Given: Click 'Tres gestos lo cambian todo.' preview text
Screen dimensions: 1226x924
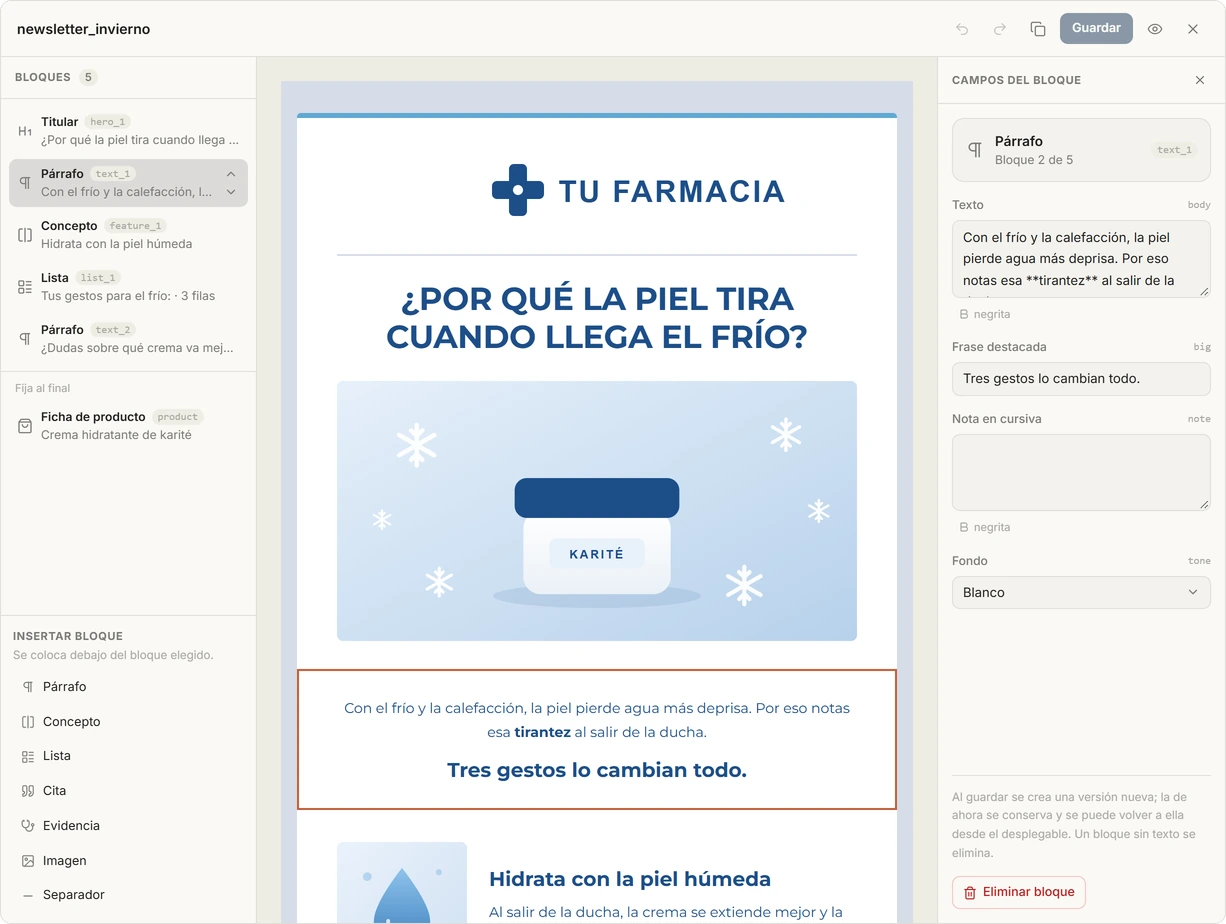Looking at the screenshot, I should [597, 770].
